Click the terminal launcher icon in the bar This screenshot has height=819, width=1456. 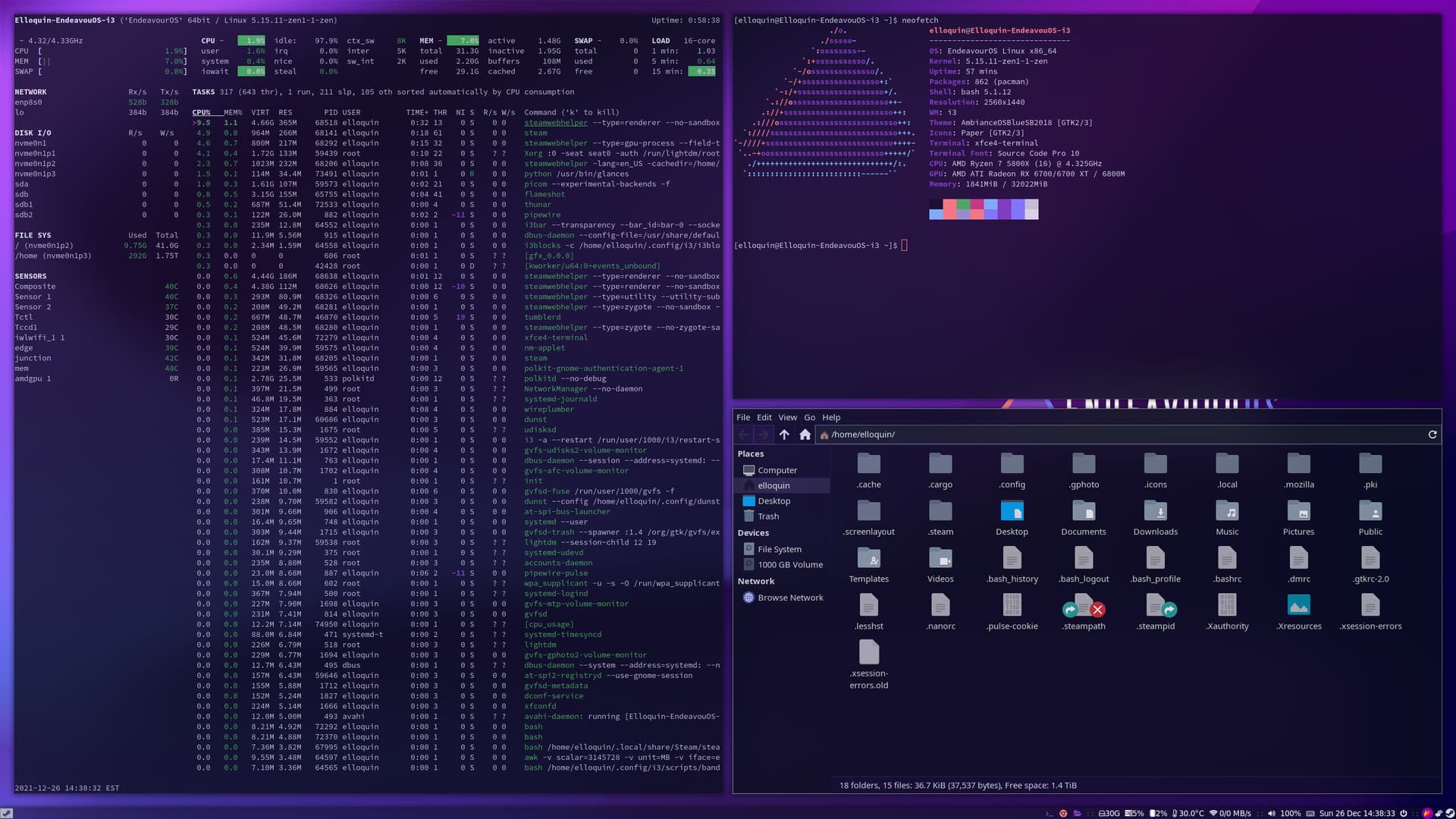click(1049, 813)
